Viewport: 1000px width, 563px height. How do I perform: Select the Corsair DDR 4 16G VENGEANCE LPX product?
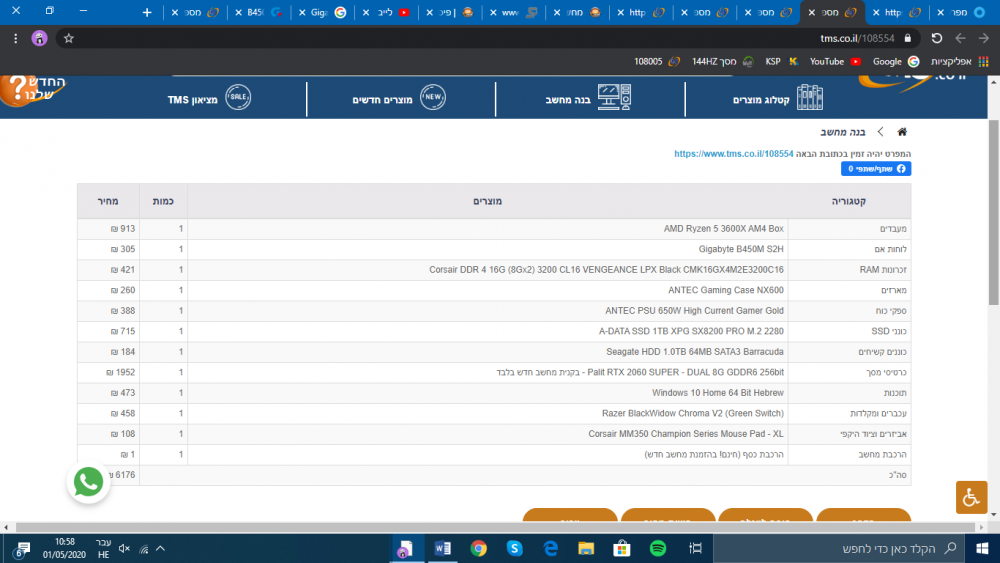606,270
